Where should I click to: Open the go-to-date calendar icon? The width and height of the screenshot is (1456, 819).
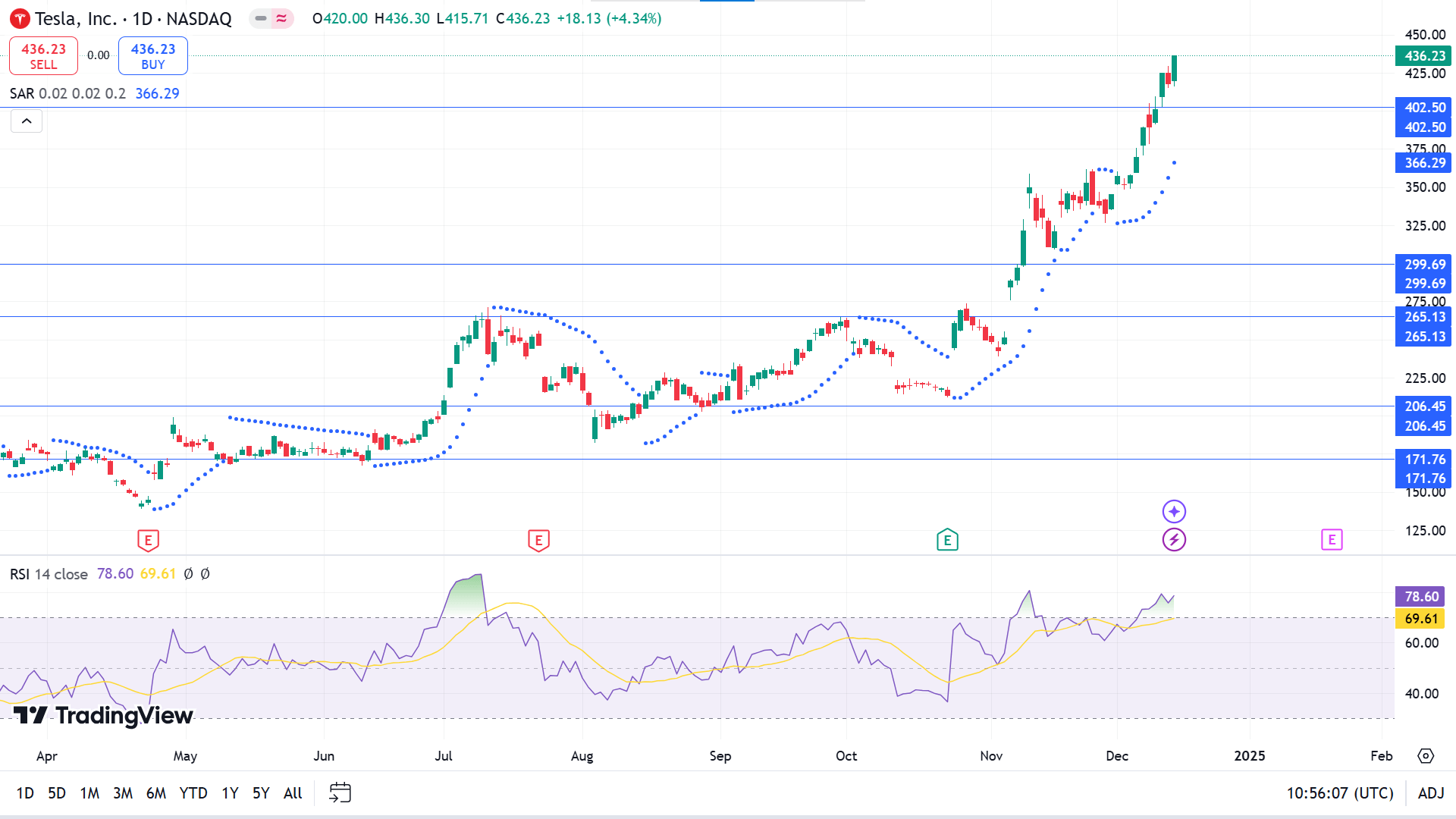340,793
